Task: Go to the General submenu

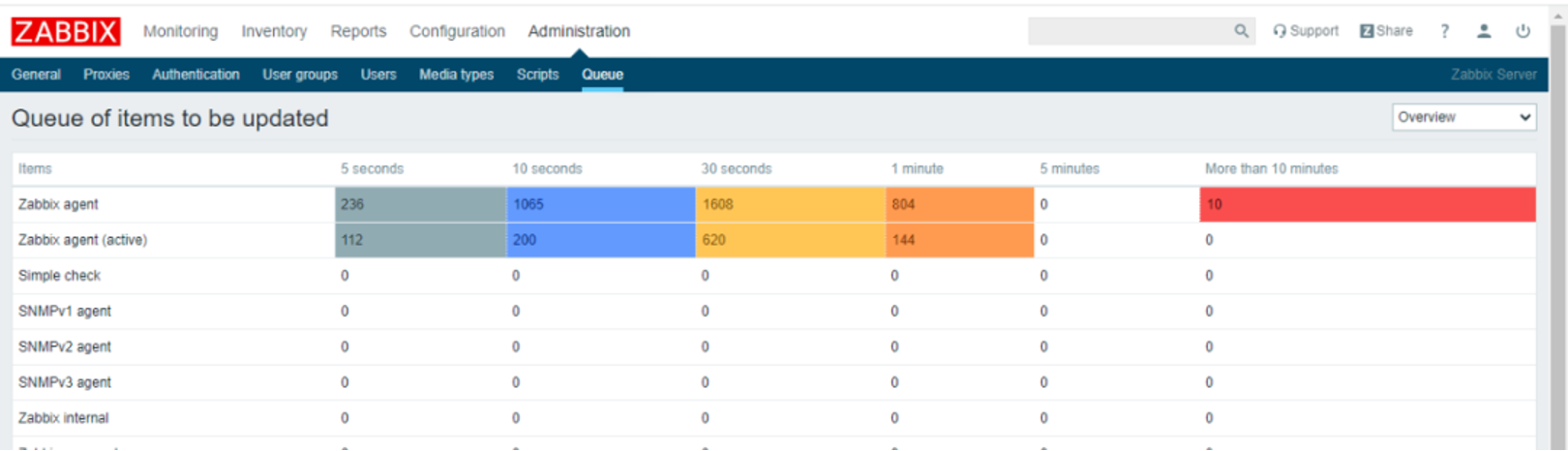Action: coord(36,75)
